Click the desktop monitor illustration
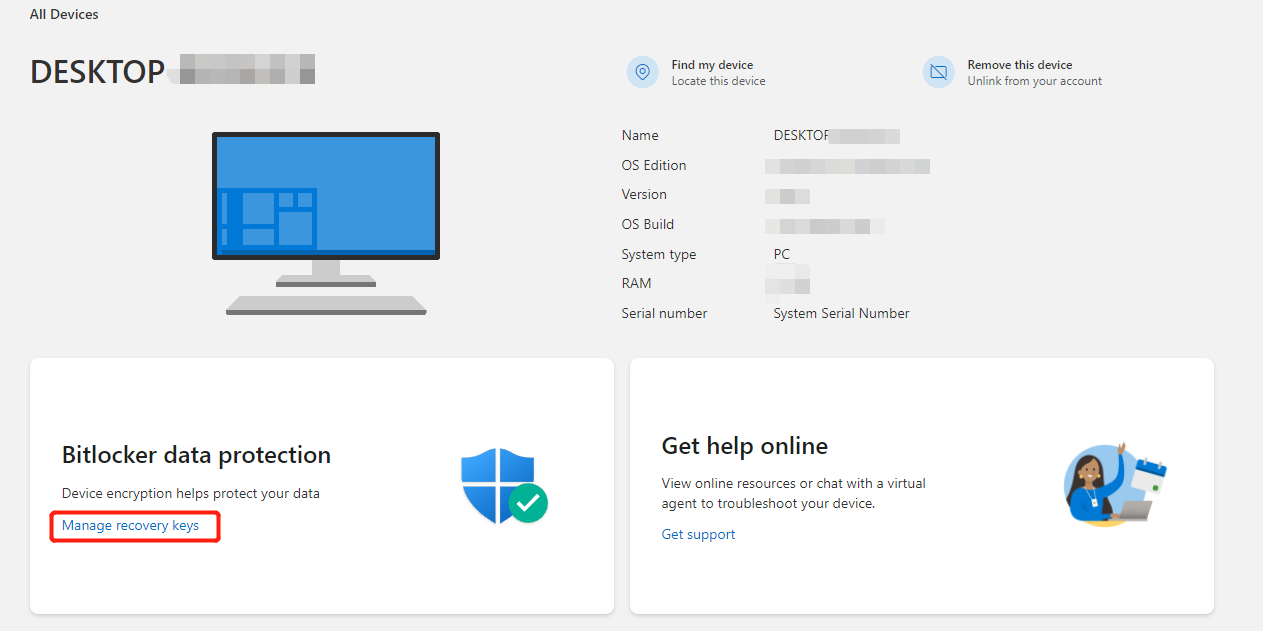 tap(325, 195)
